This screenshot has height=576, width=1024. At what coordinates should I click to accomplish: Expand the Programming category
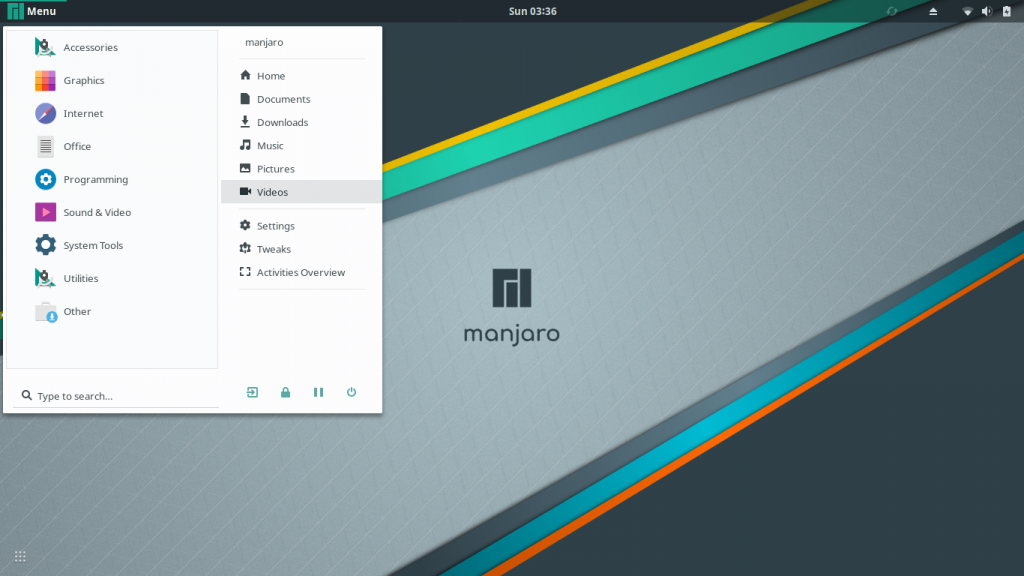tap(95, 179)
